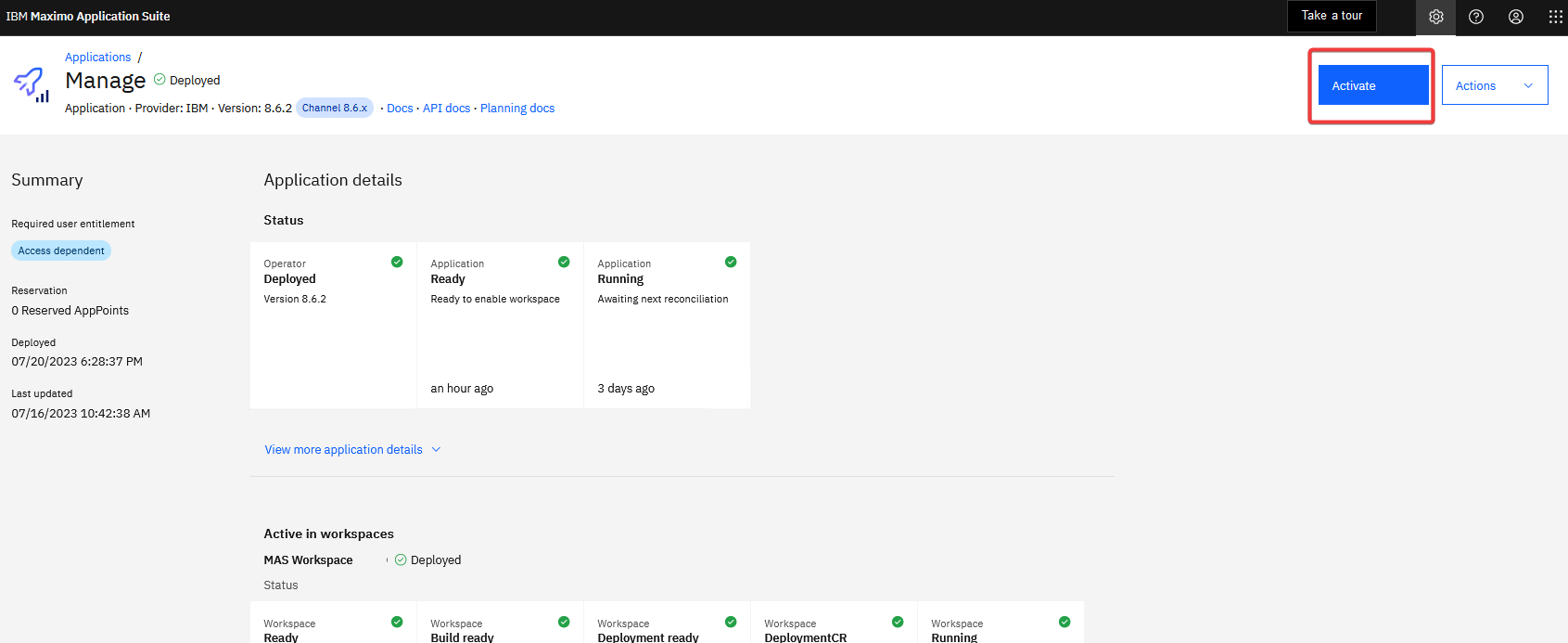Click the Manage rocket application icon

(32, 84)
